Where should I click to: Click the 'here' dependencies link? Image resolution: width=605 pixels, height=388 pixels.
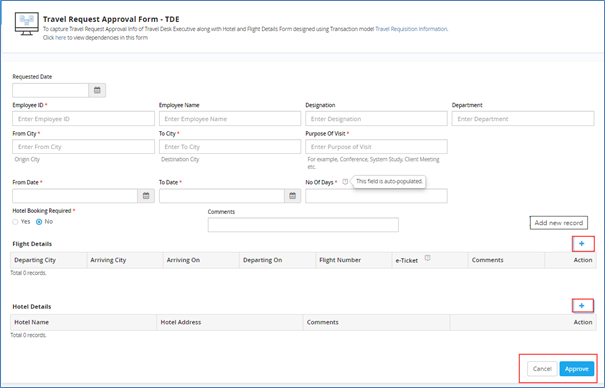[x=61, y=37]
